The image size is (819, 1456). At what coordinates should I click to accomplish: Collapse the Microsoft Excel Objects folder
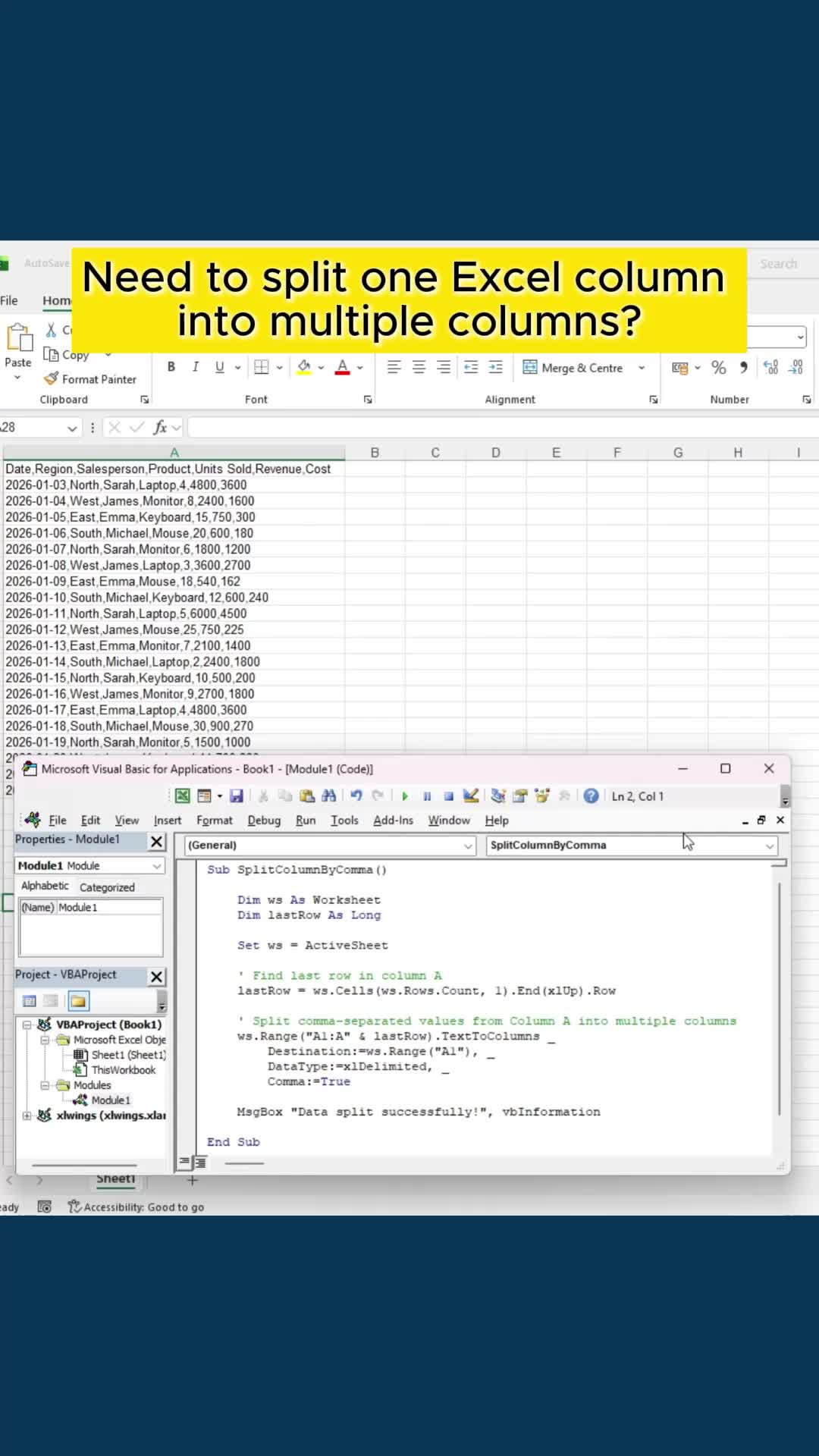(x=45, y=1040)
